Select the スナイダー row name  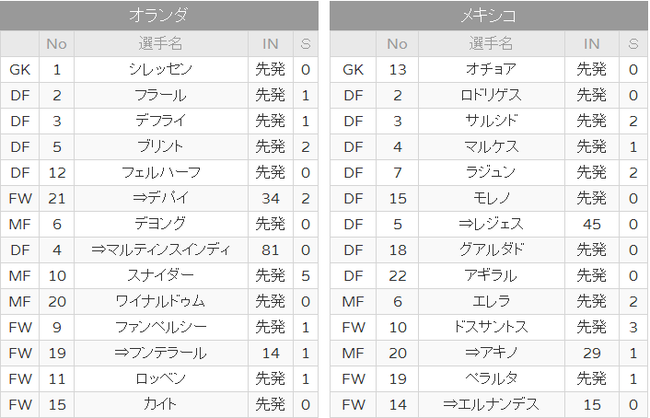click(x=161, y=275)
